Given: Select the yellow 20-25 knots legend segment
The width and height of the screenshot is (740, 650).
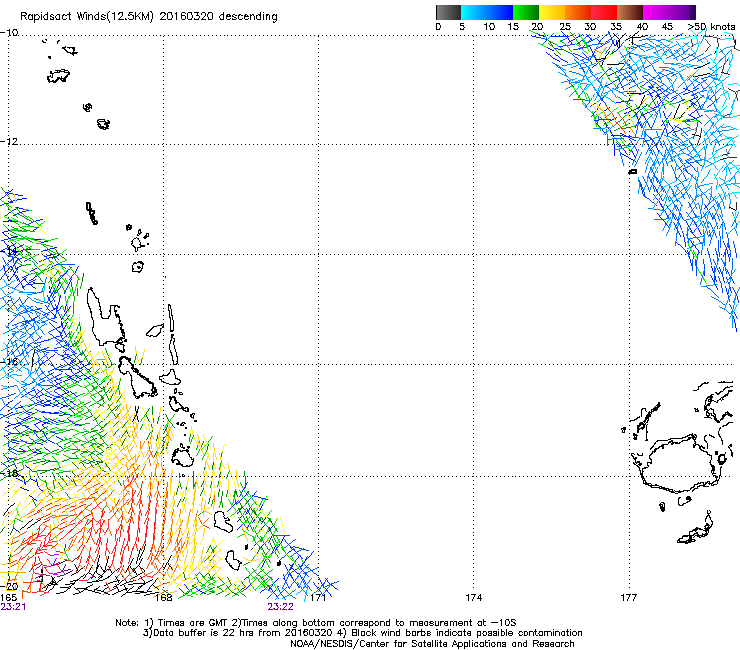Looking at the screenshot, I should [x=552, y=12].
